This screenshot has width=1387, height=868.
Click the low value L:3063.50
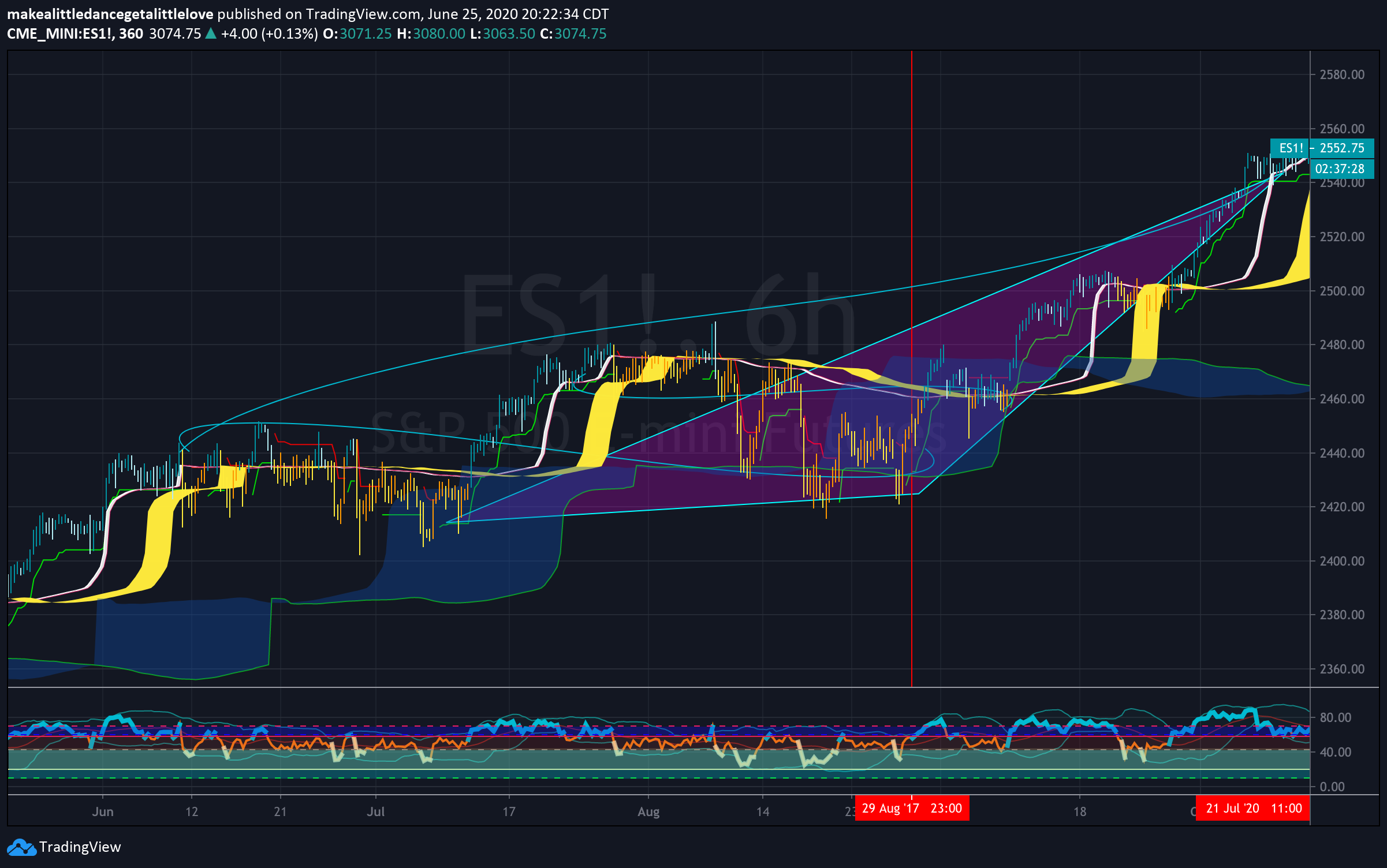coord(502,34)
